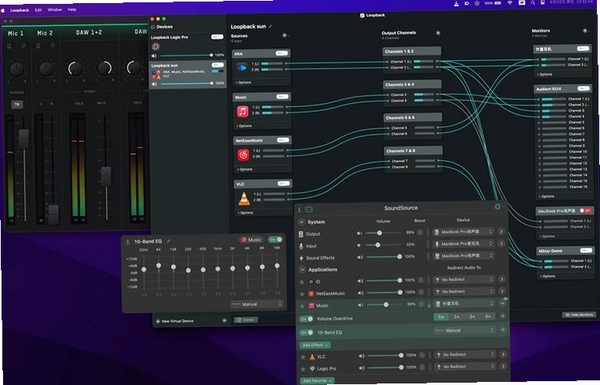Expand the Logic Pro row chevron
The image size is (600, 385).
[503, 366]
